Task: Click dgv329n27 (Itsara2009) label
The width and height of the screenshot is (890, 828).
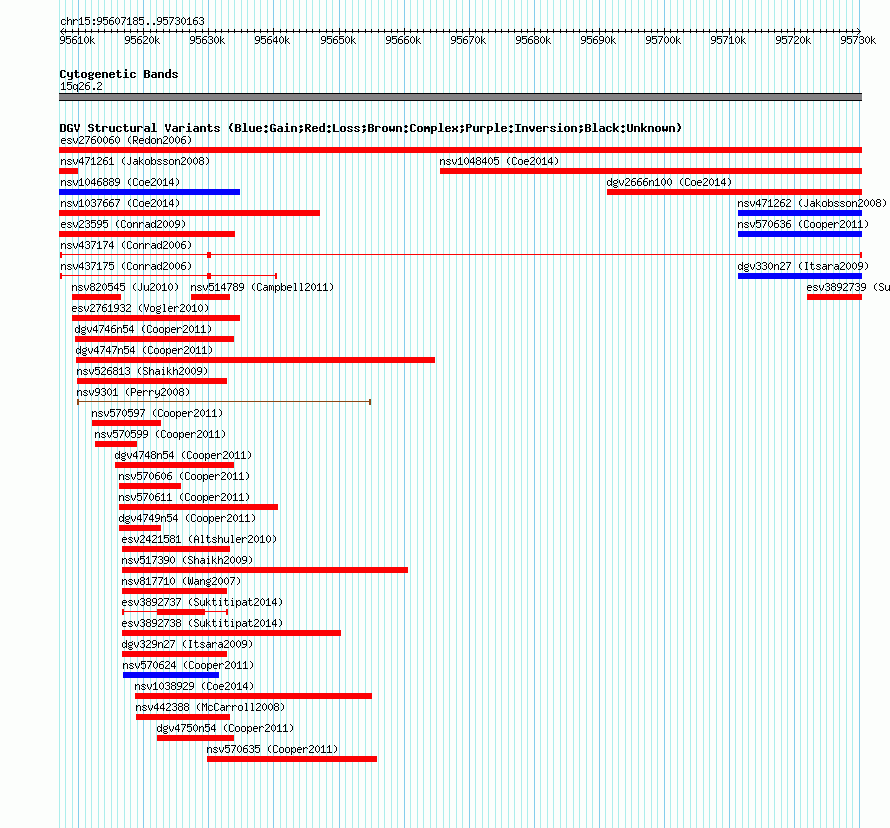Action: click(187, 644)
